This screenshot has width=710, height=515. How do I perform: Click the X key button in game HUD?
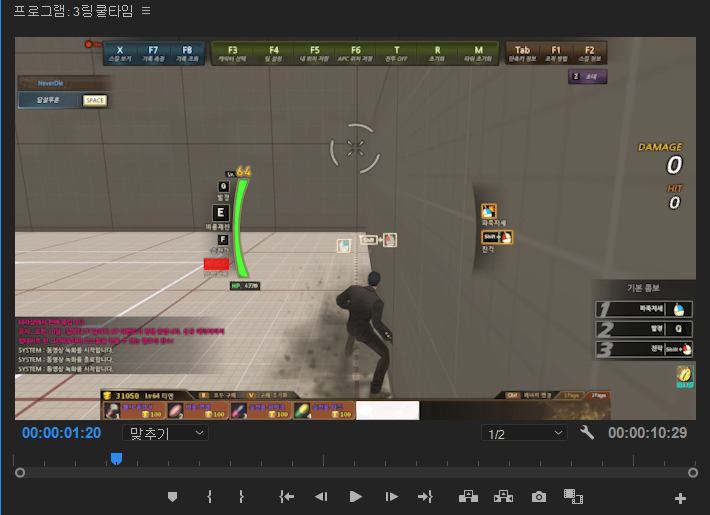point(120,53)
